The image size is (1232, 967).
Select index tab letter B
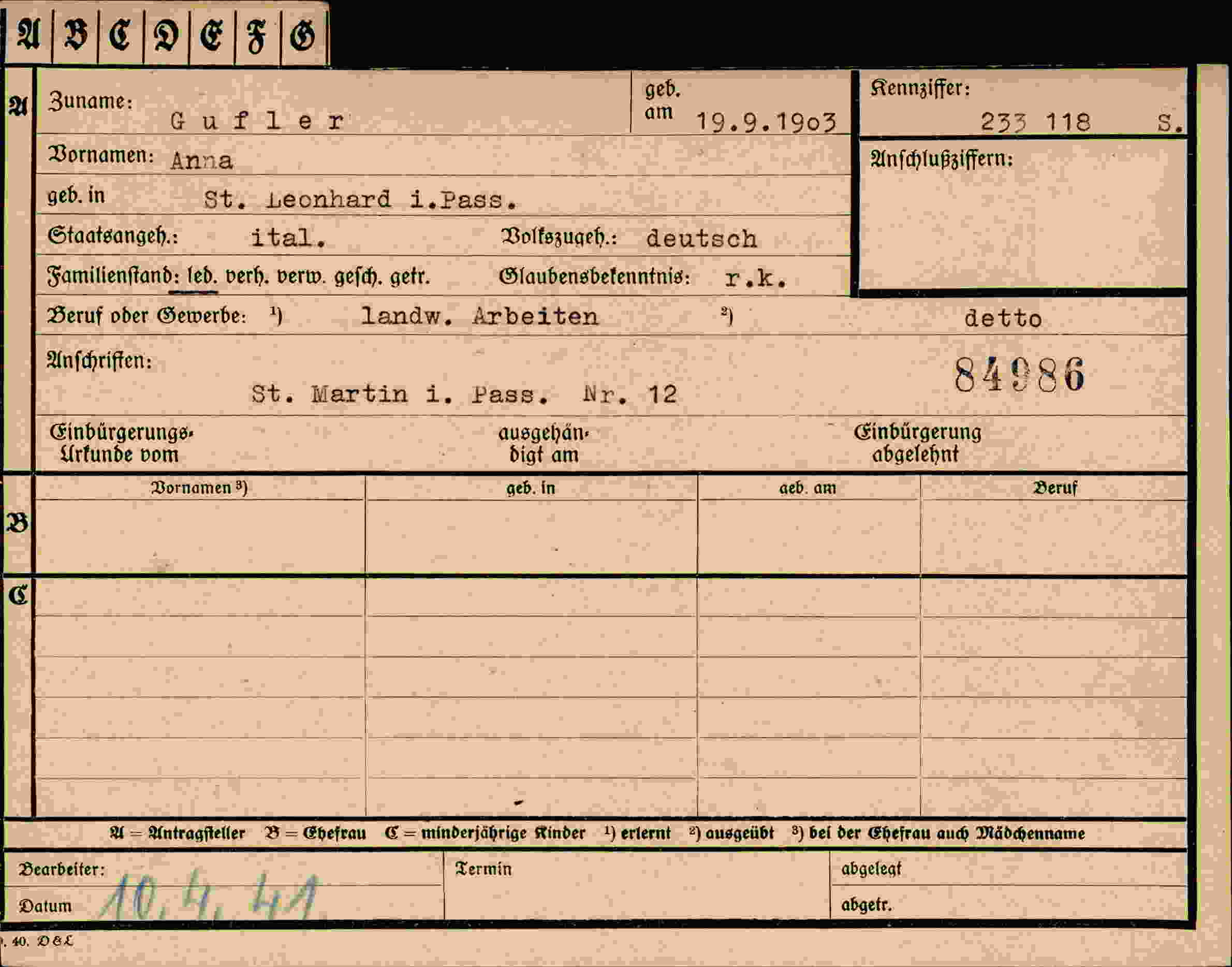75,35
